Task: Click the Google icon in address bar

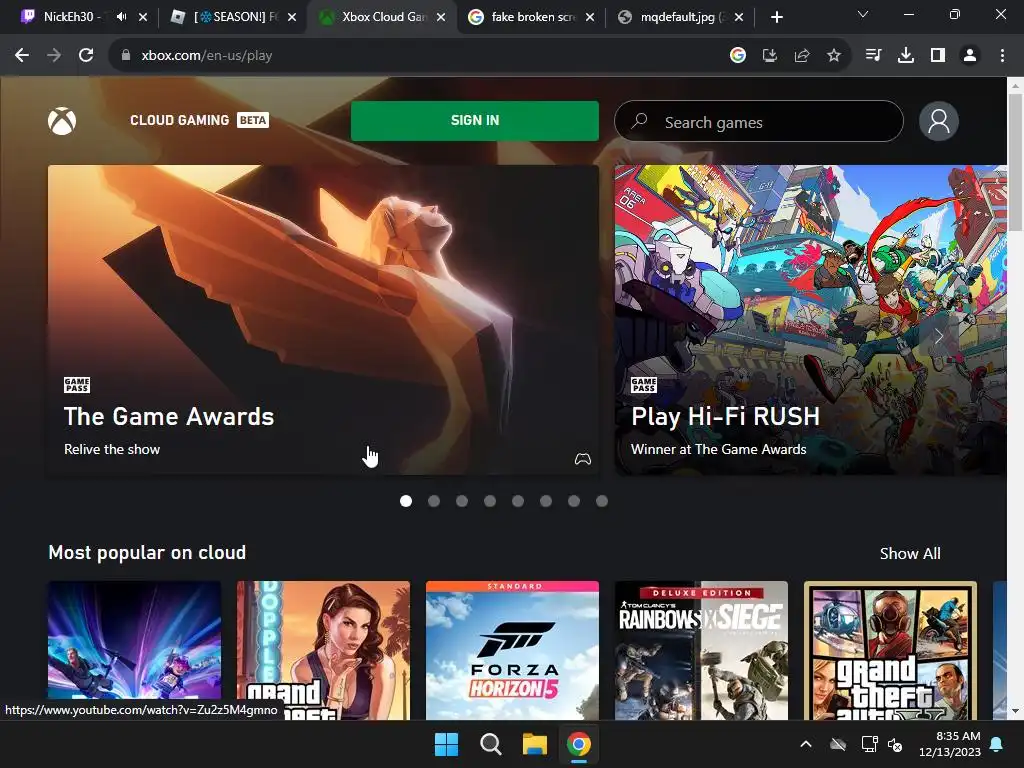Action: (737, 56)
